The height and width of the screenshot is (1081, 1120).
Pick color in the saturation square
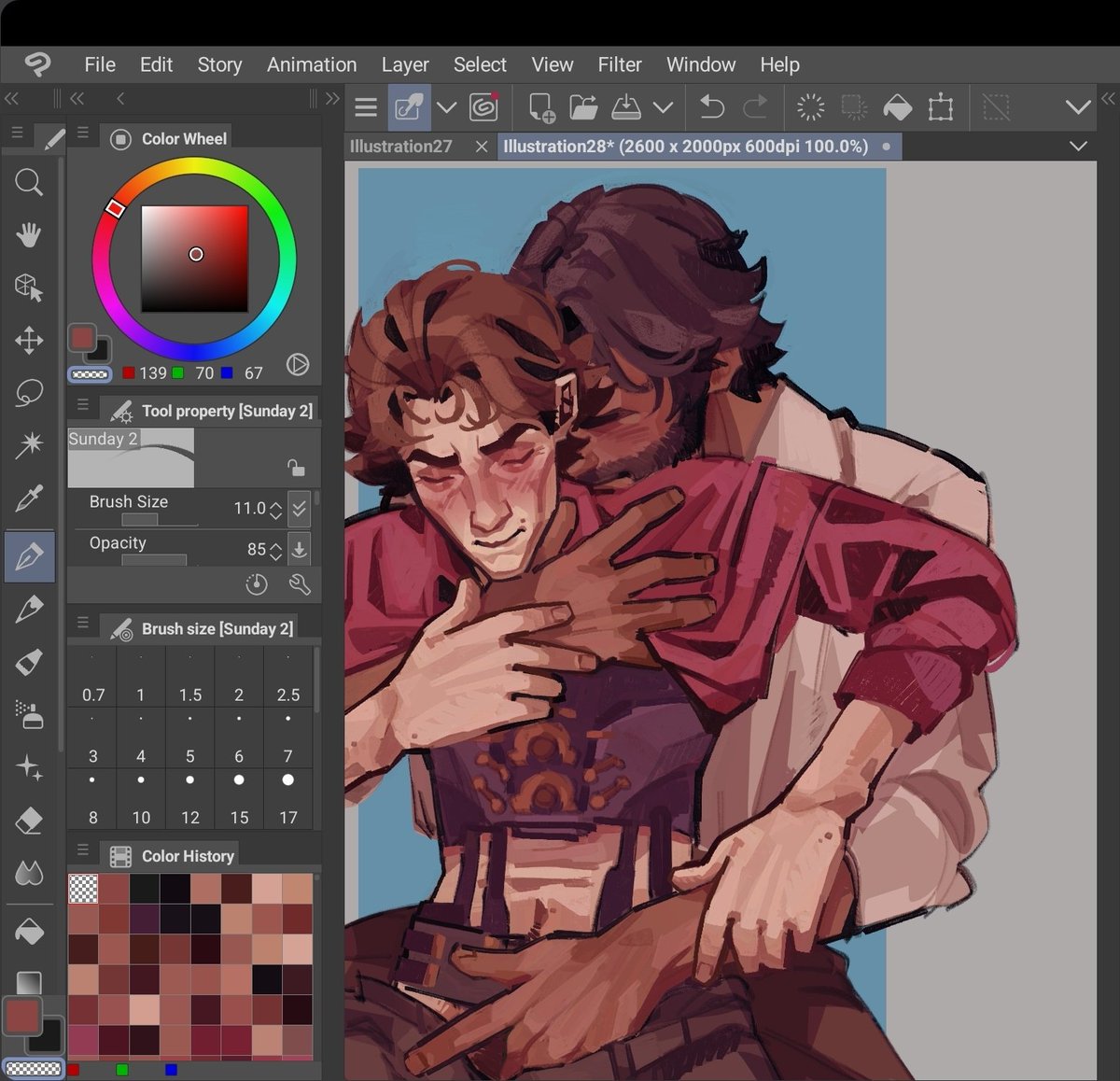click(194, 259)
